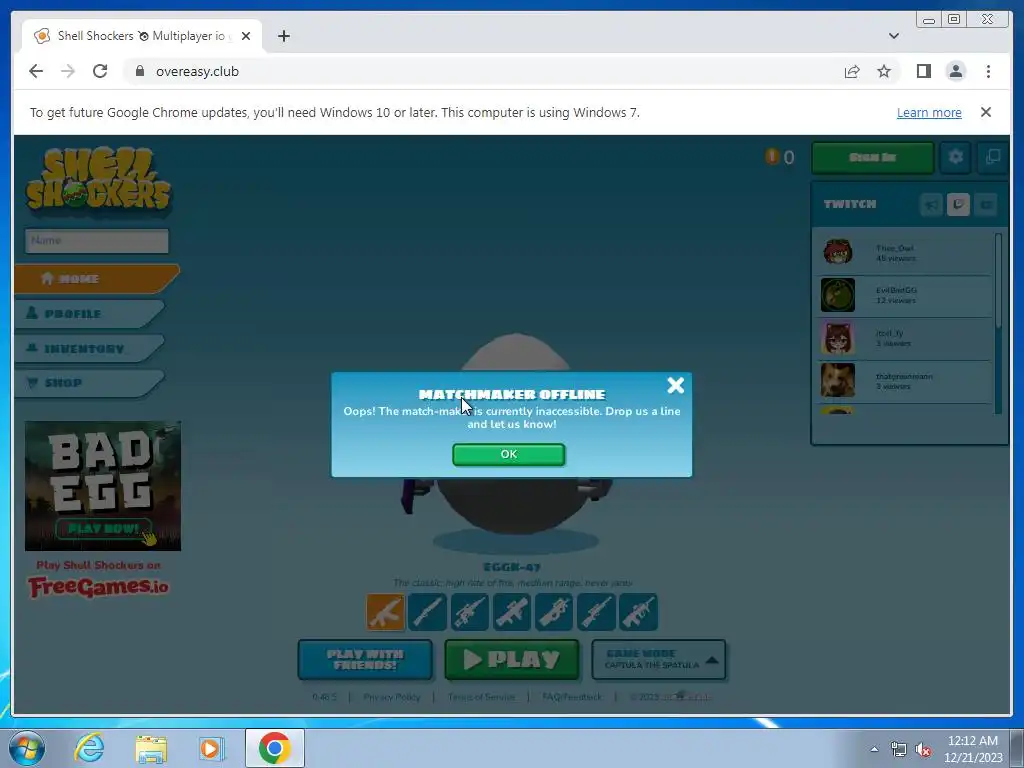Open the Windows Start menu
1024x768 pixels.
pyautogui.click(x=27, y=748)
